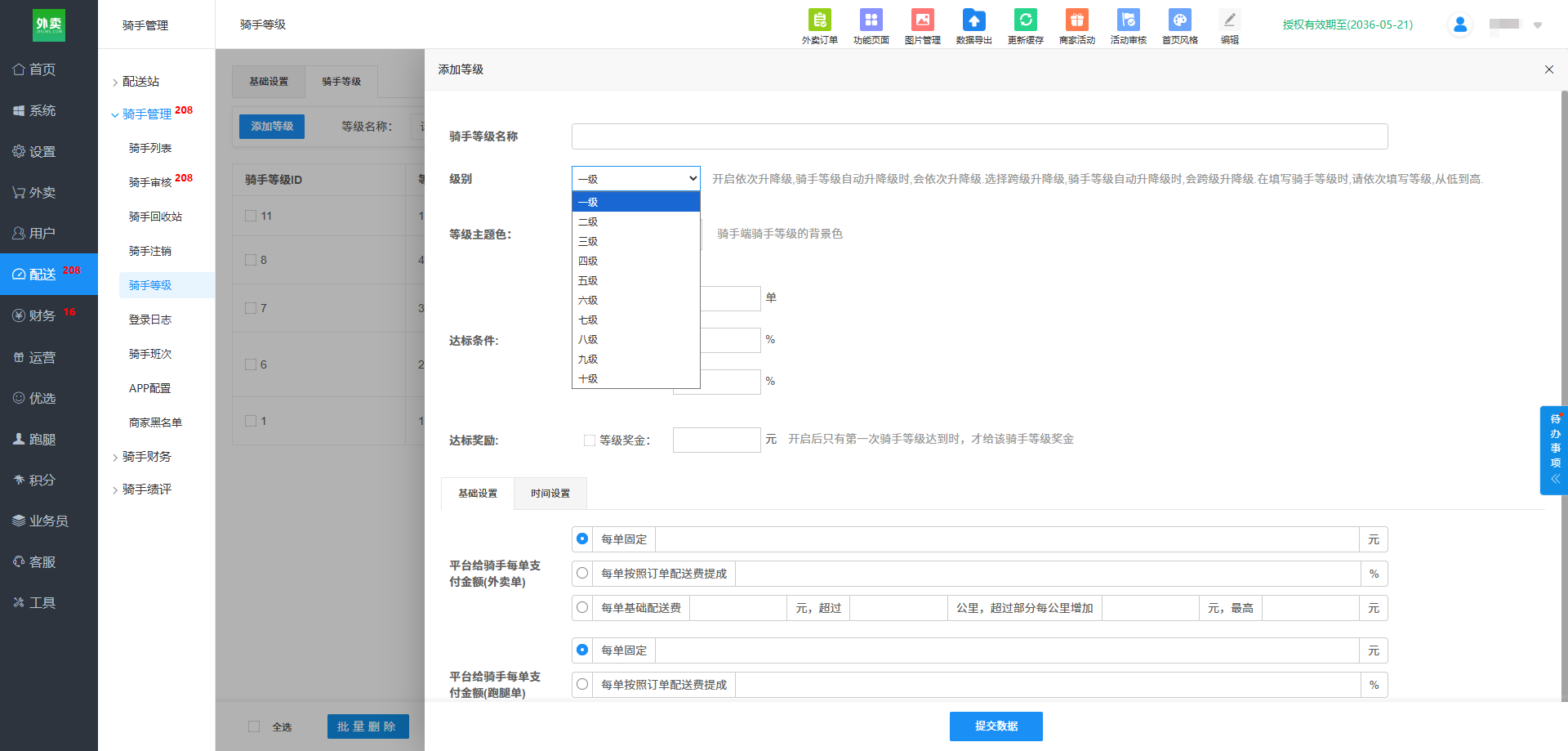Open 业务员 in the left sidebar

coord(49,521)
